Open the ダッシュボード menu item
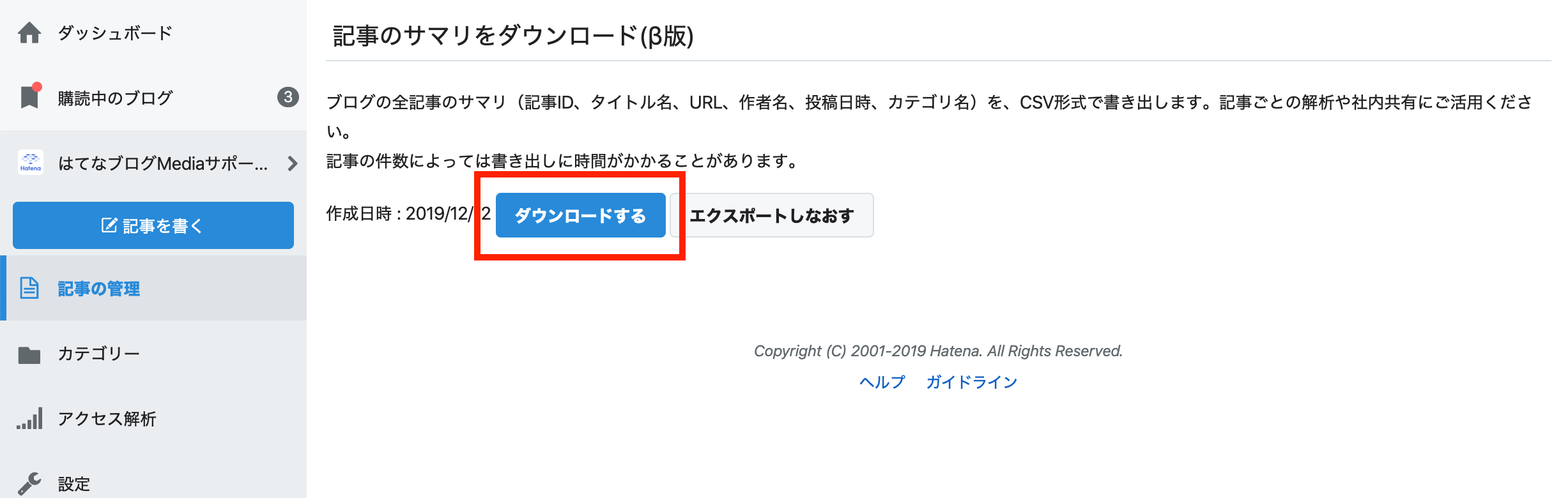1568x498 pixels. point(114,33)
